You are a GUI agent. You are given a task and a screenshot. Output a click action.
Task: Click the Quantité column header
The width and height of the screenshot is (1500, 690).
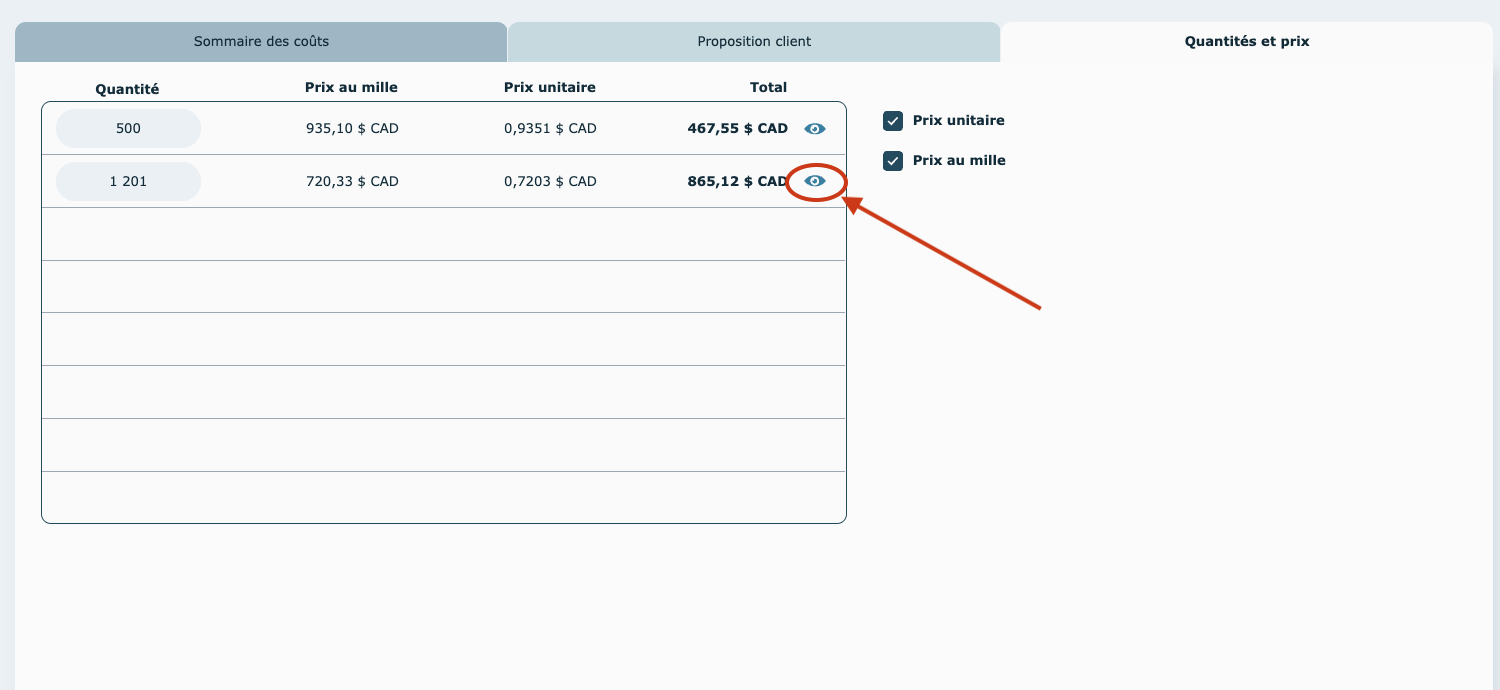pyautogui.click(x=127, y=89)
